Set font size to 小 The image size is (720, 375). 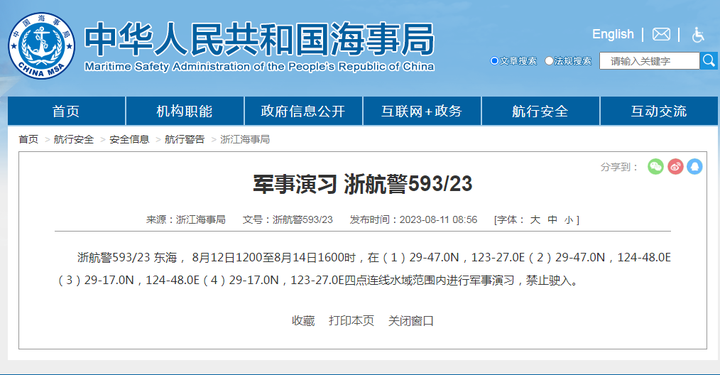568,220
